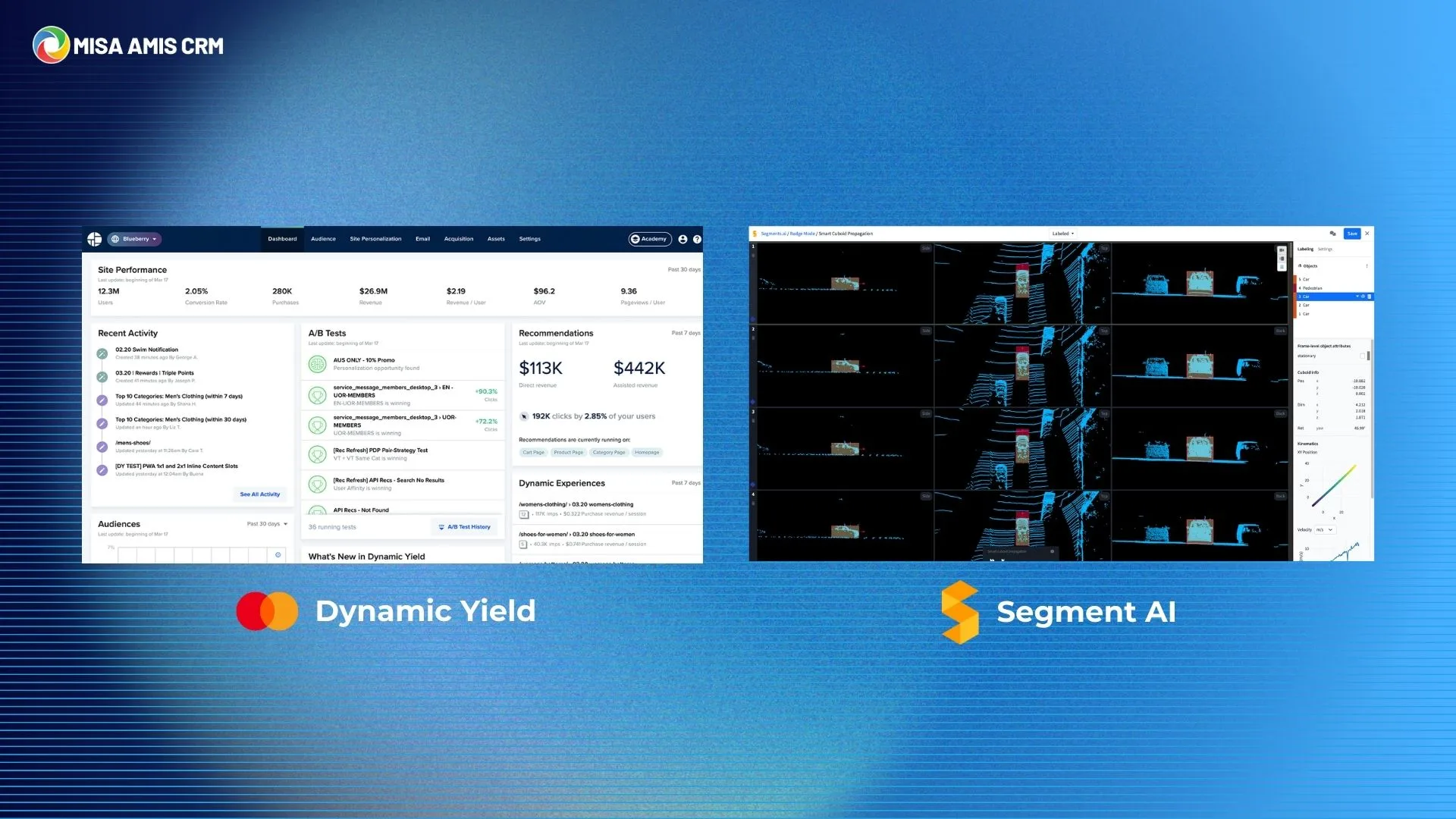
Task: Click the Cart Page recommendation tag
Action: 533,453
